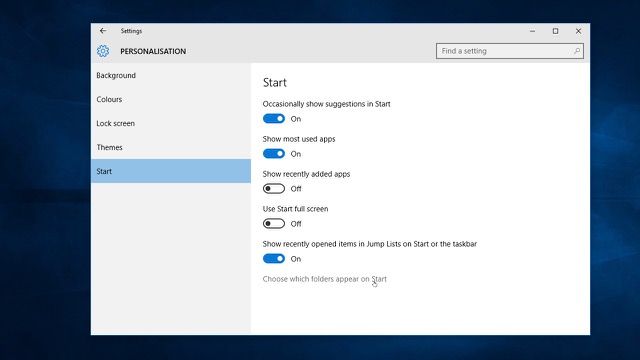Viewport: 640px width, 360px height.
Task: Select Colours in the sidebar
Action: pos(171,99)
